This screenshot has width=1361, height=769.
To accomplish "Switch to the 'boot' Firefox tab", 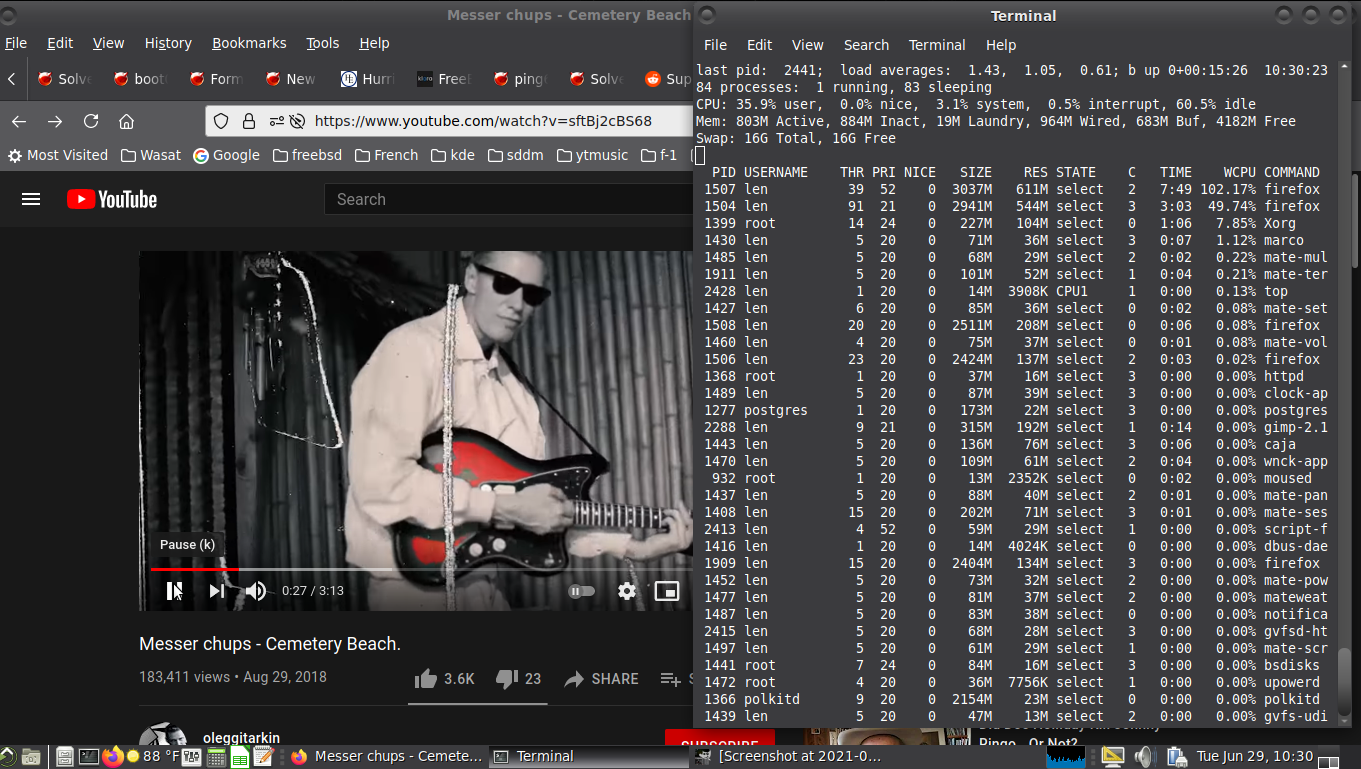I will (x=141, y=79).
